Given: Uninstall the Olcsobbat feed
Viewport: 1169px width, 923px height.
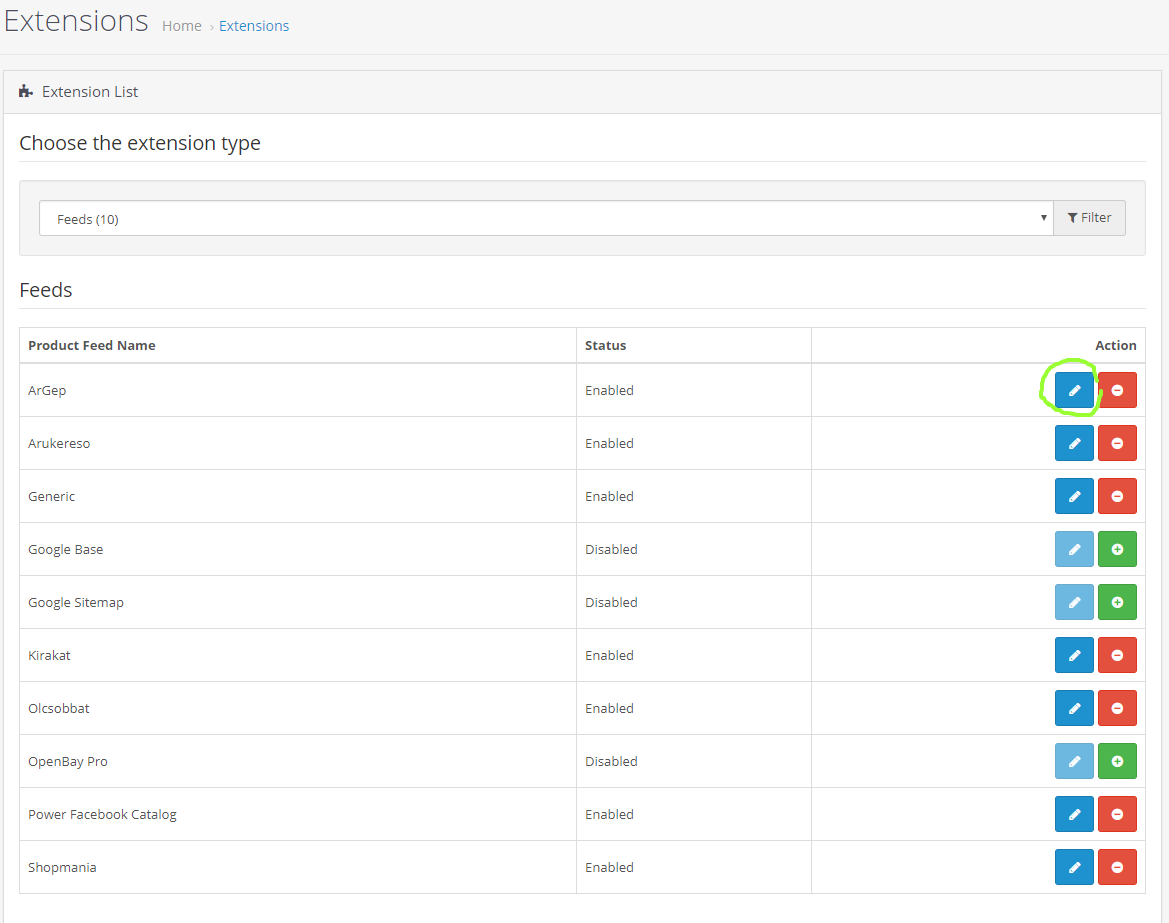Looking at the screenshot, I should pos(1117,708).
